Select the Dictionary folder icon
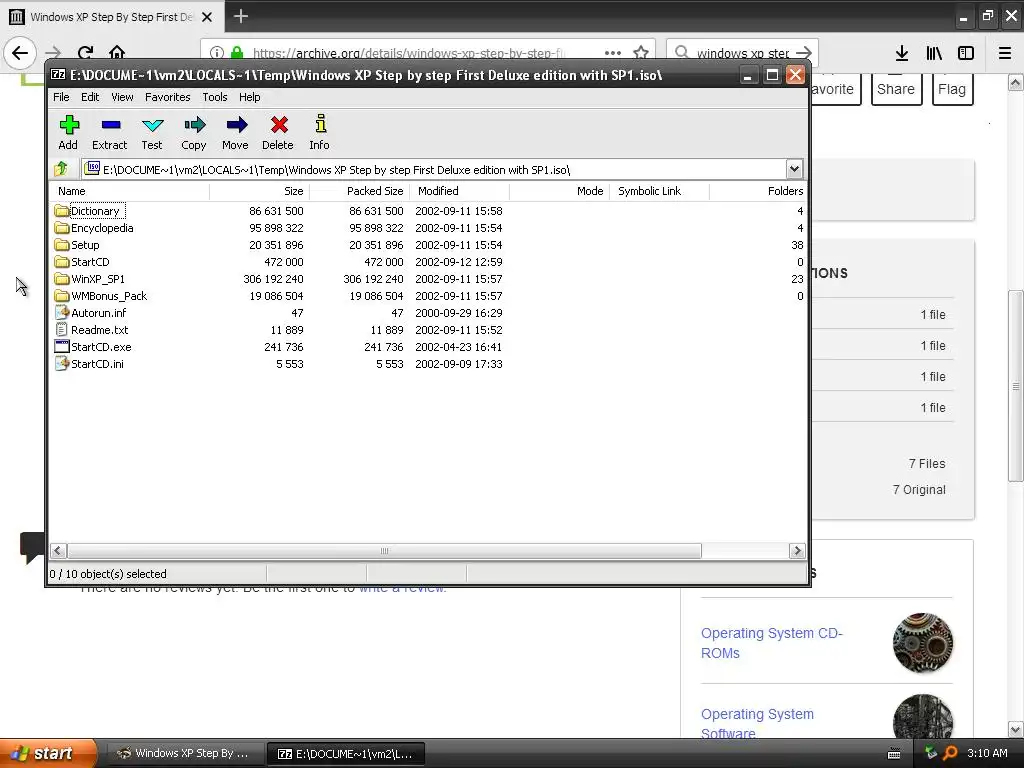 coord(62,211)
